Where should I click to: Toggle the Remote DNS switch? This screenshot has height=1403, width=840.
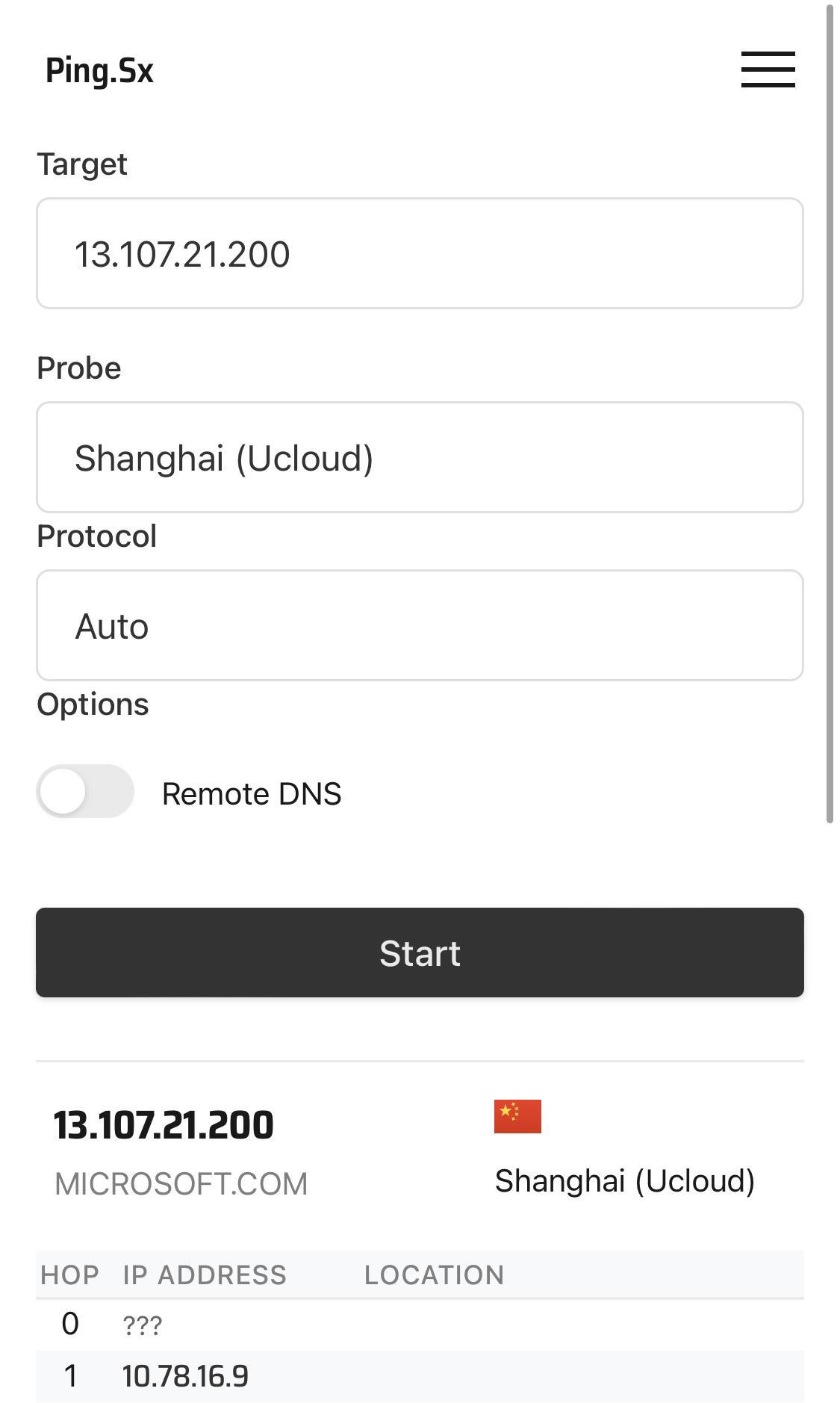[x=85, y=792]
